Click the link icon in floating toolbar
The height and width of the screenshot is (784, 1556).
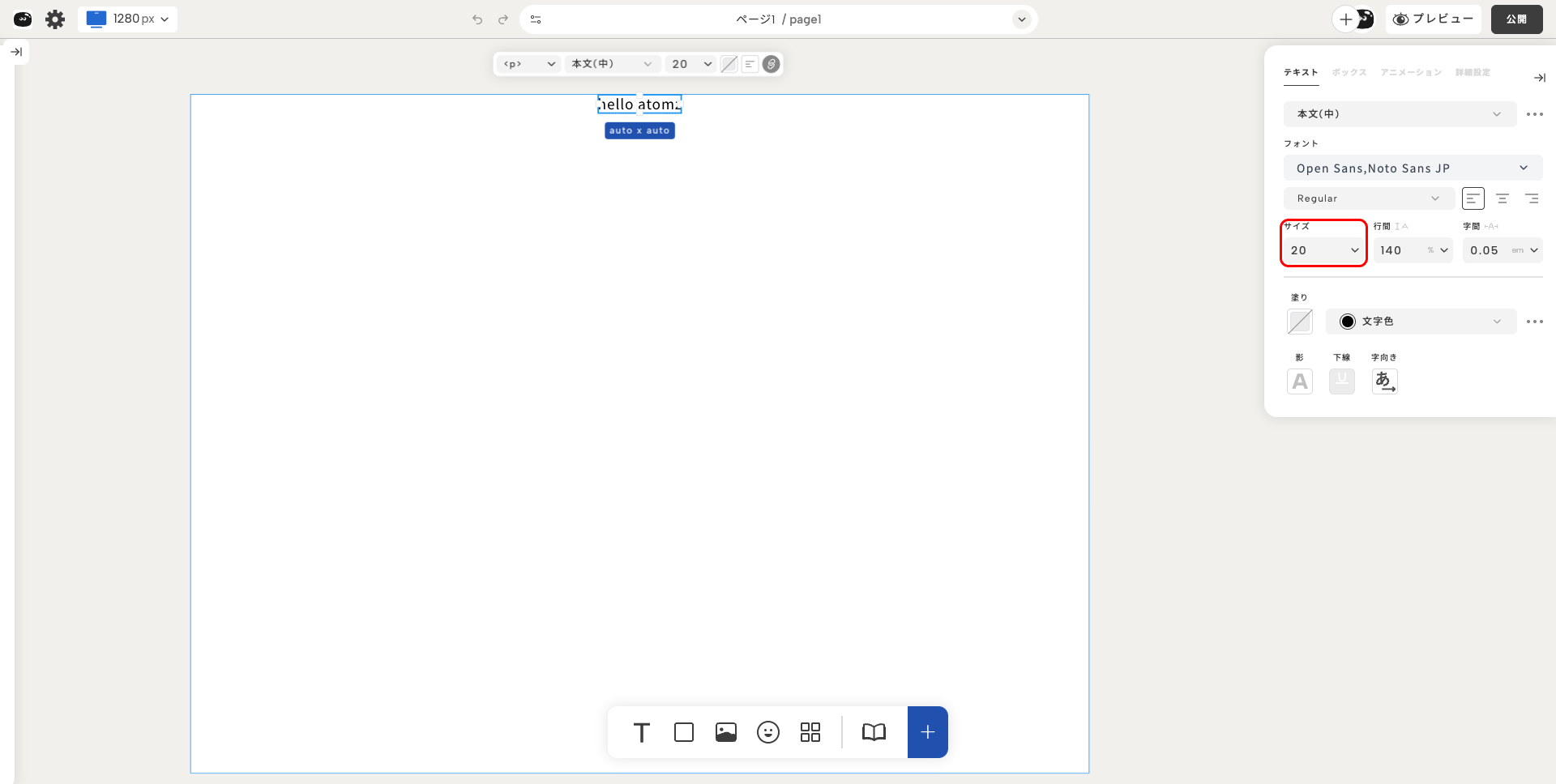pyautogui.click(x=772, y=64)
